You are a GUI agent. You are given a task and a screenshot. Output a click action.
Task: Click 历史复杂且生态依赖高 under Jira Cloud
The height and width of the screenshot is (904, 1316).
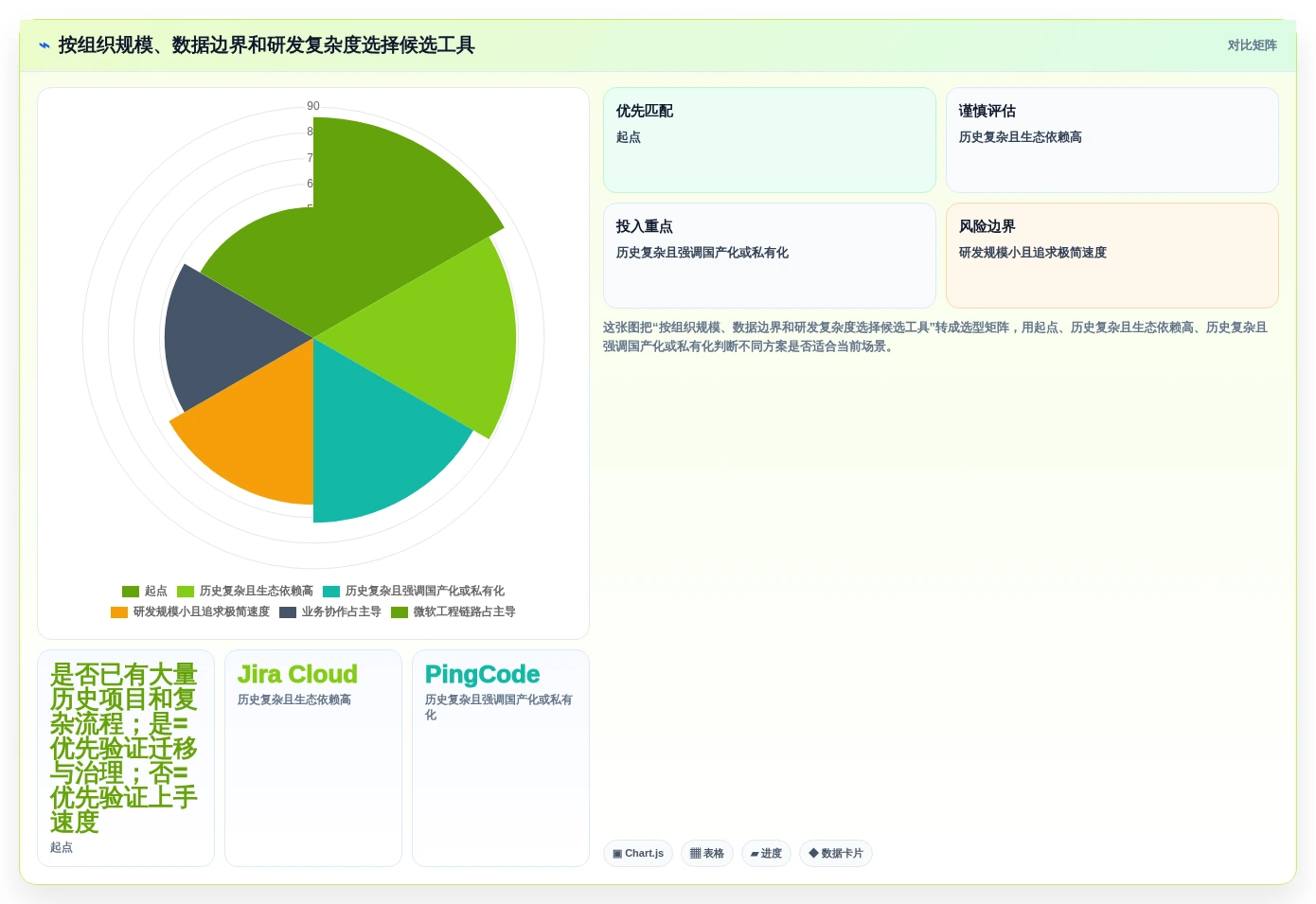pyautogui.click(x=294, y=700)
